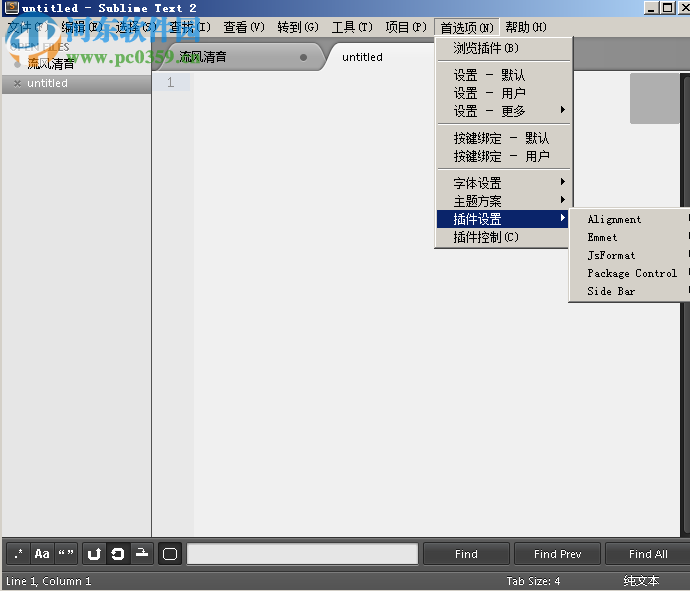
Task: Open the 纯文本 syntax selector
Action: tap(641, 581)
